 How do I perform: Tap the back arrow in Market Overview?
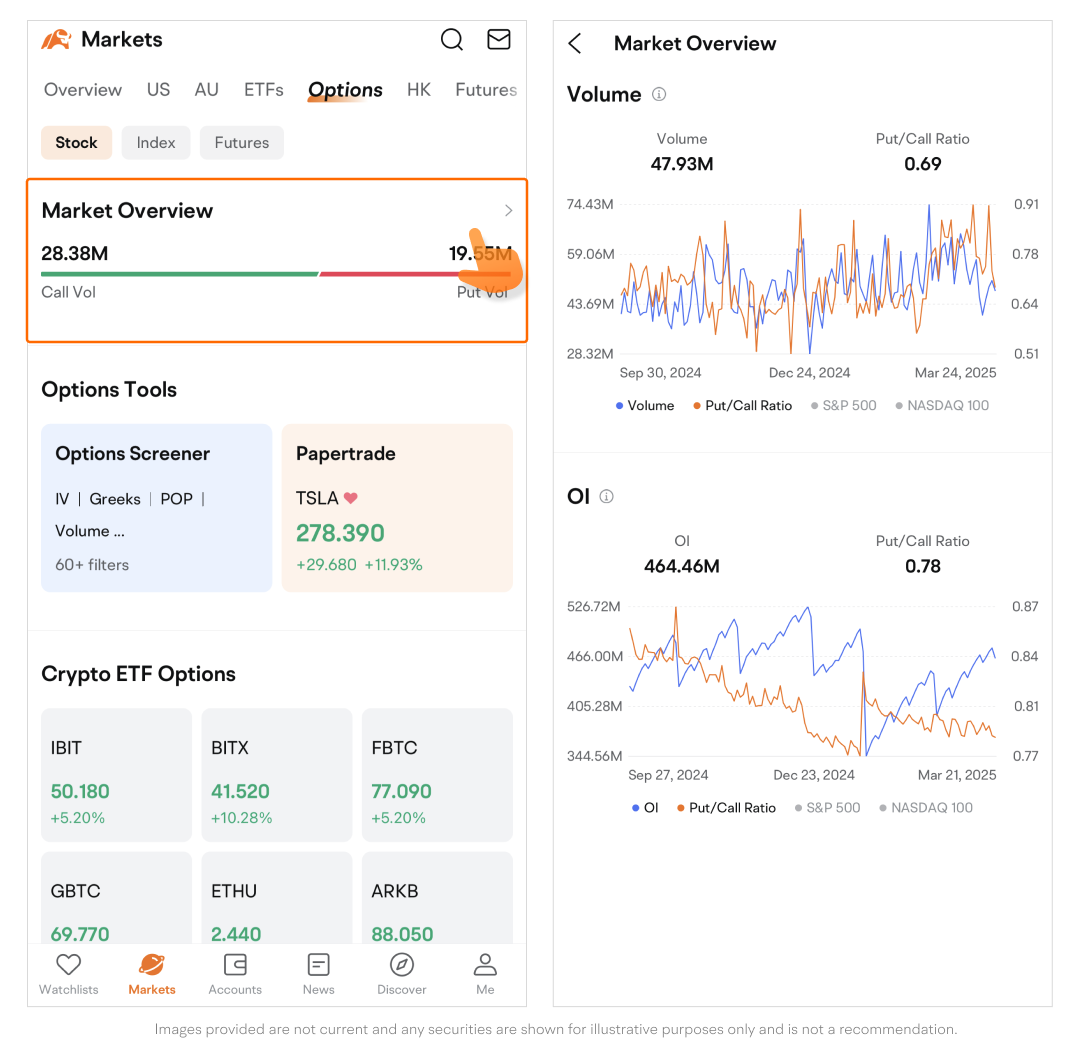(574, 43)
